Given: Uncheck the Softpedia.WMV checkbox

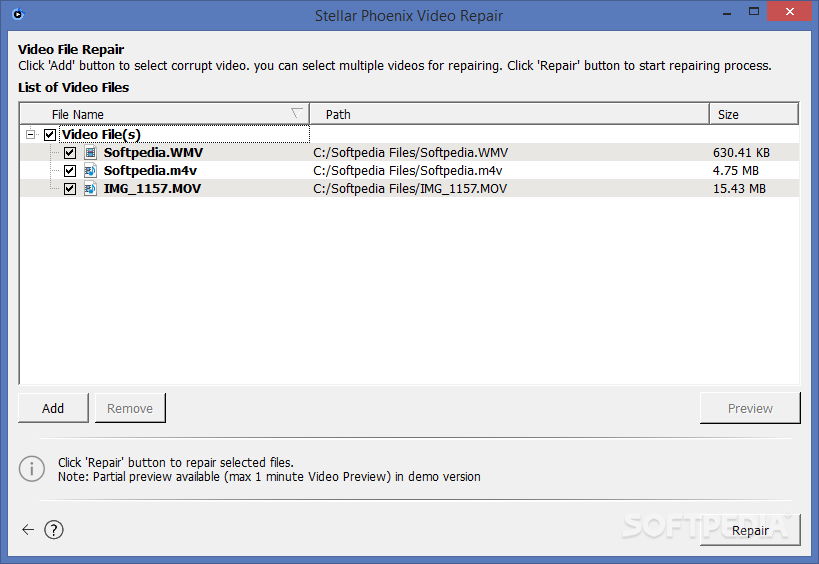Looking at the screenshot, I should click(70, 153).
